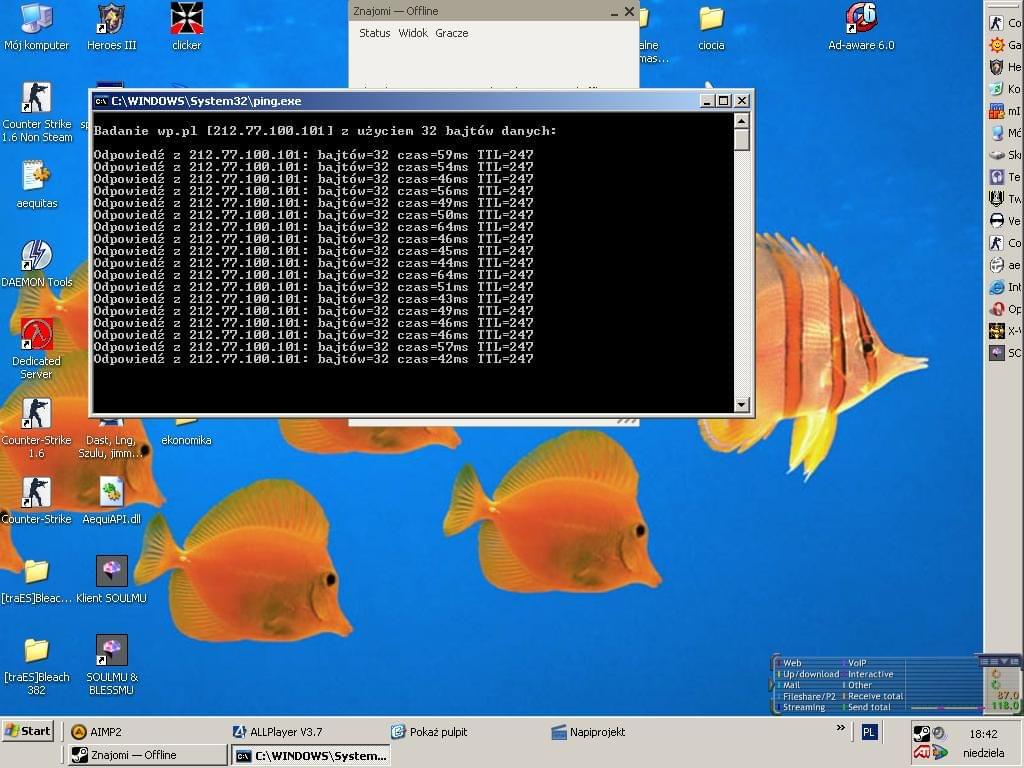Click the red Opera 'Op' sidebar icon
The width and height of the screenshot is (1024, 768).
(997, 309)
